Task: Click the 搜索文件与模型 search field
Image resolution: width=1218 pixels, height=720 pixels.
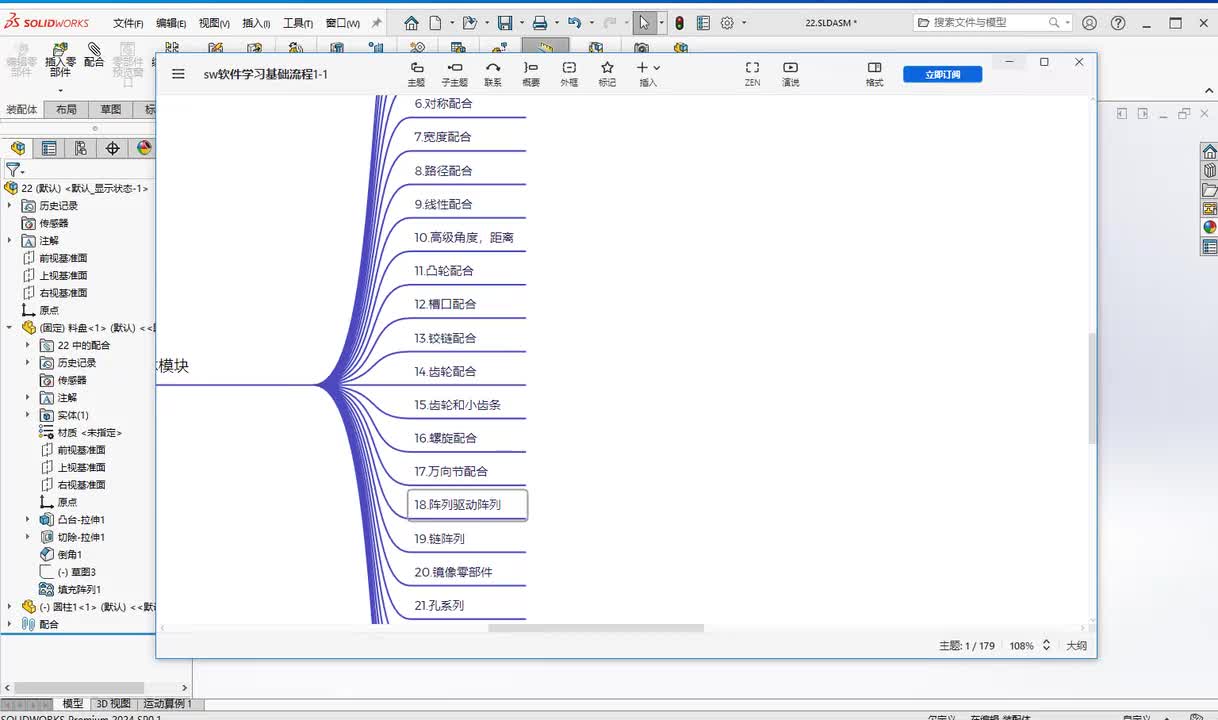Action: point(985,22)
